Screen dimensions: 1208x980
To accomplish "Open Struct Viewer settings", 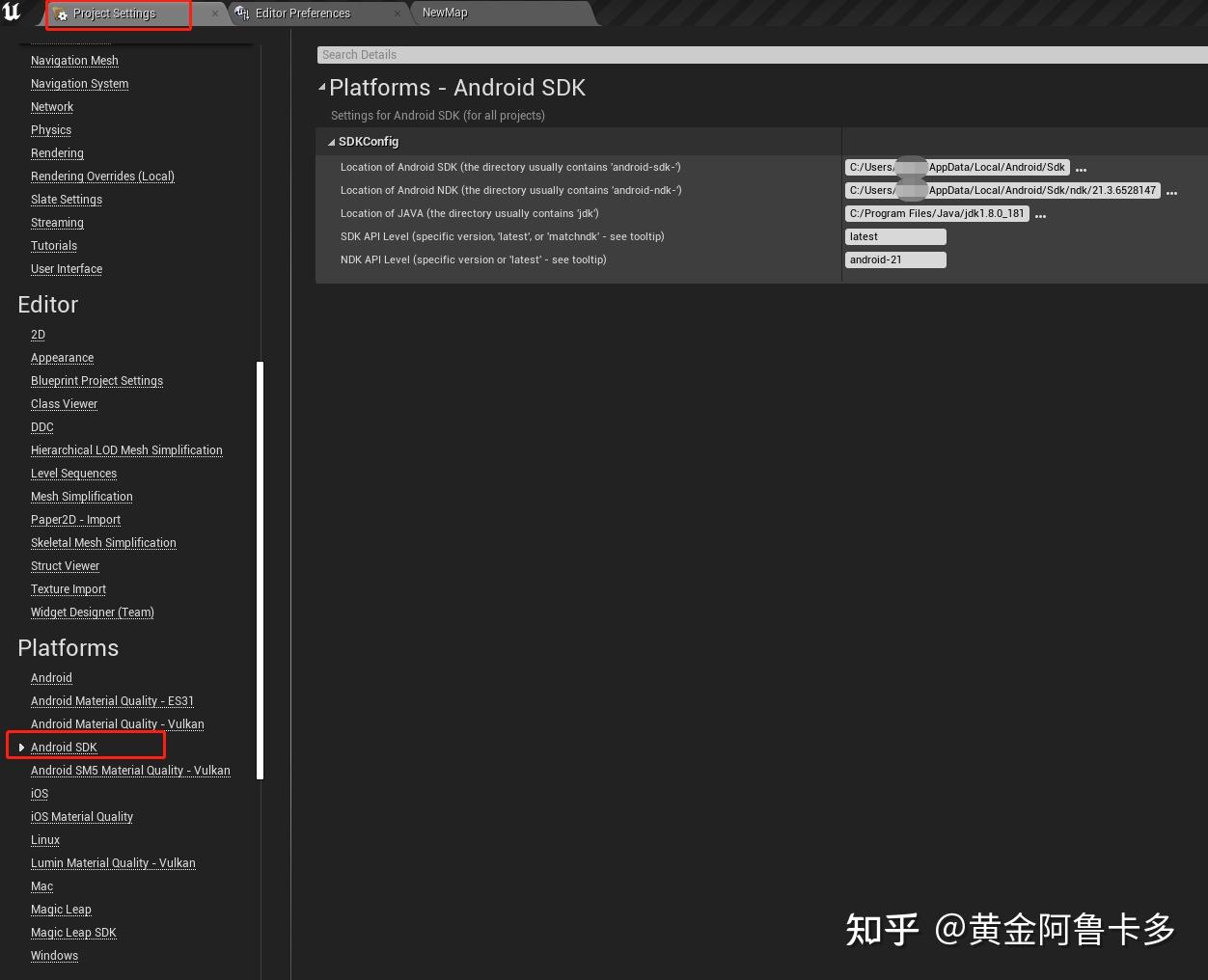I will click(x=65, y=566).
